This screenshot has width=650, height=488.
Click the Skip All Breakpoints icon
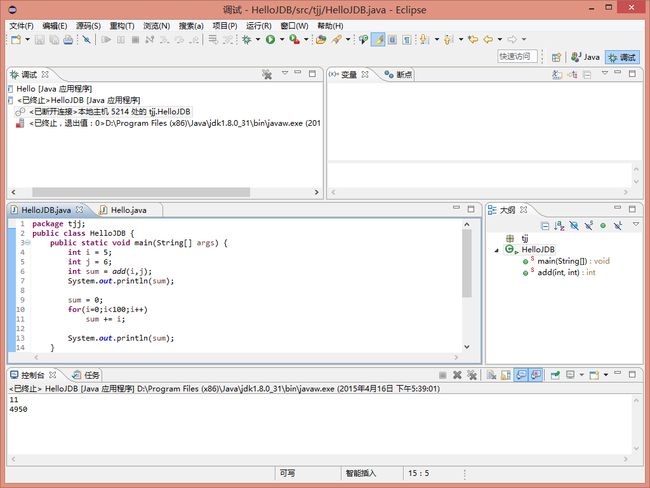87,39
